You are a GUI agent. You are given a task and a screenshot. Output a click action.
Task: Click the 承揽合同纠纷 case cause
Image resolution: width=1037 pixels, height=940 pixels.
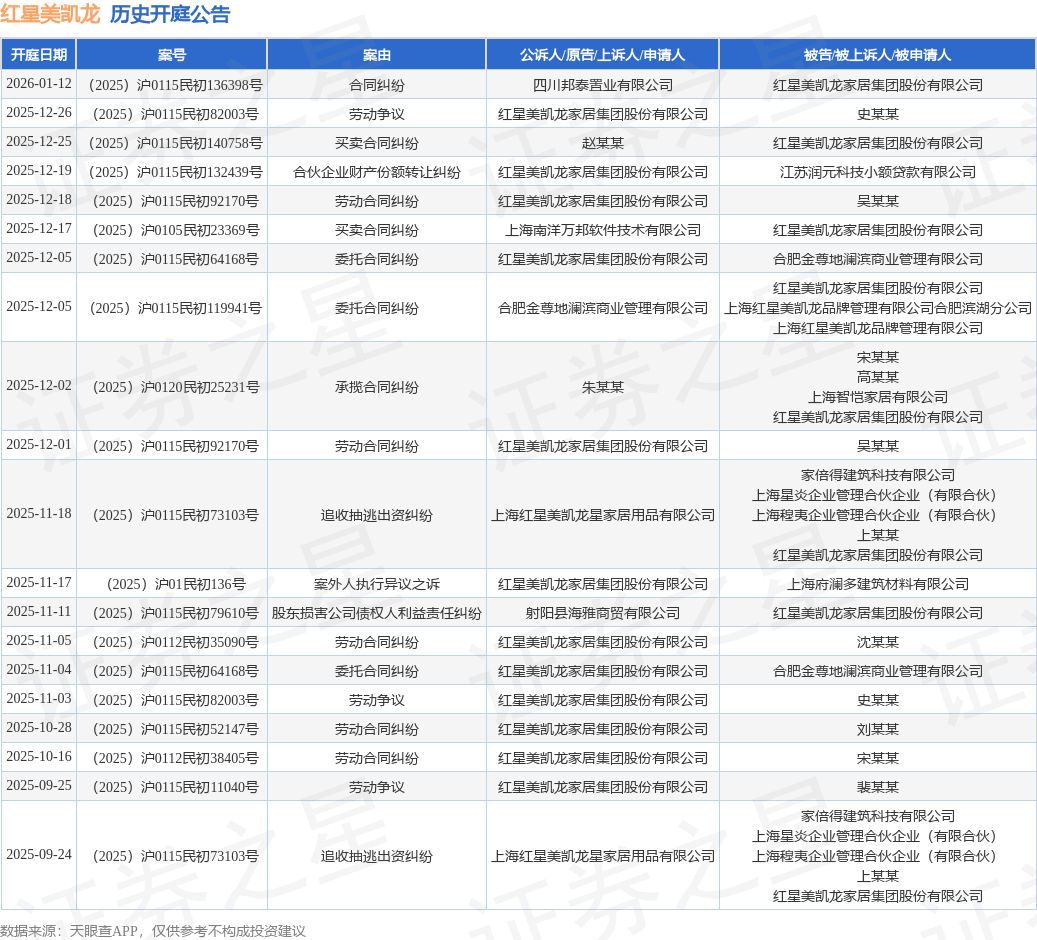click(376, 387)
